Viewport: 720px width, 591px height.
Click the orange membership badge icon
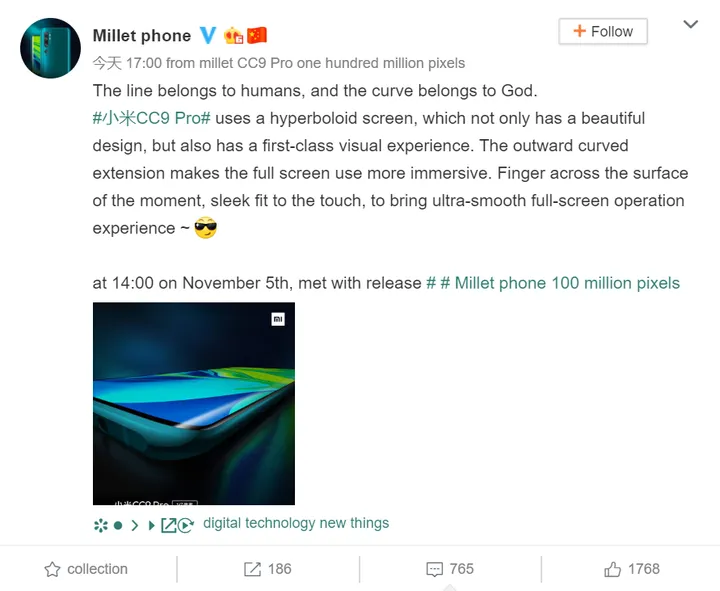233,35
